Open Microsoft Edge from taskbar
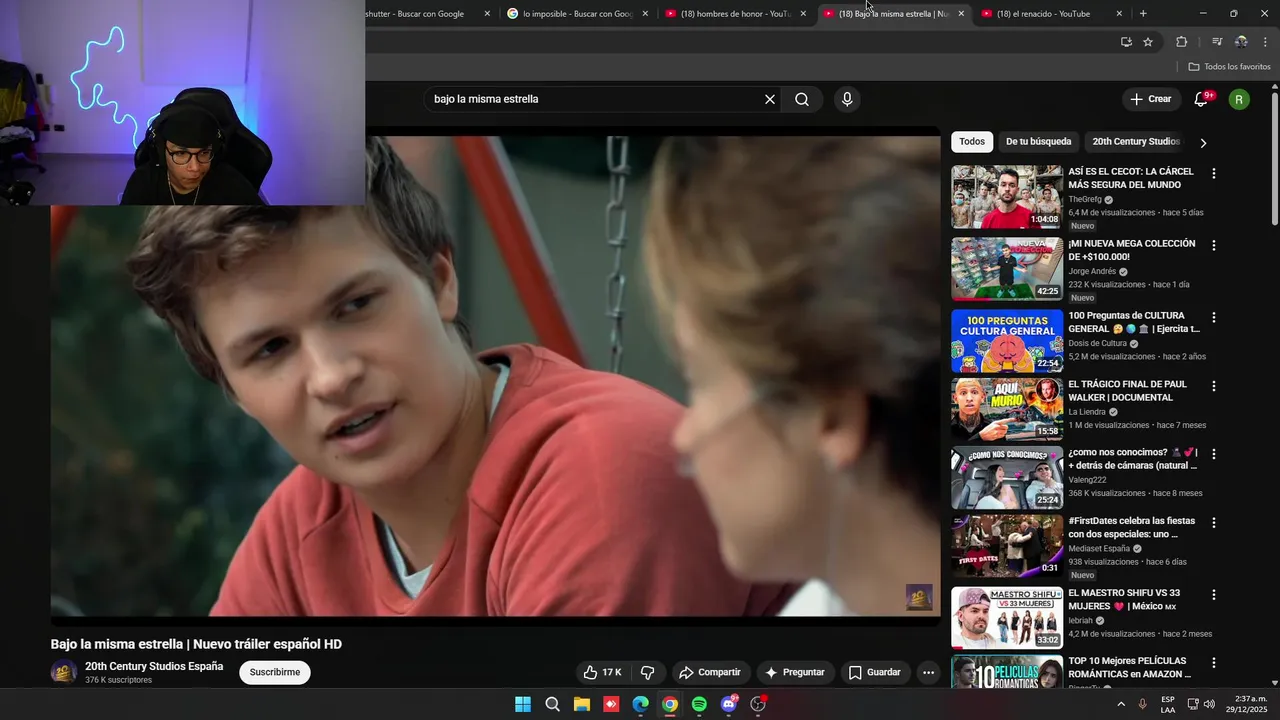 click(640, 704)
